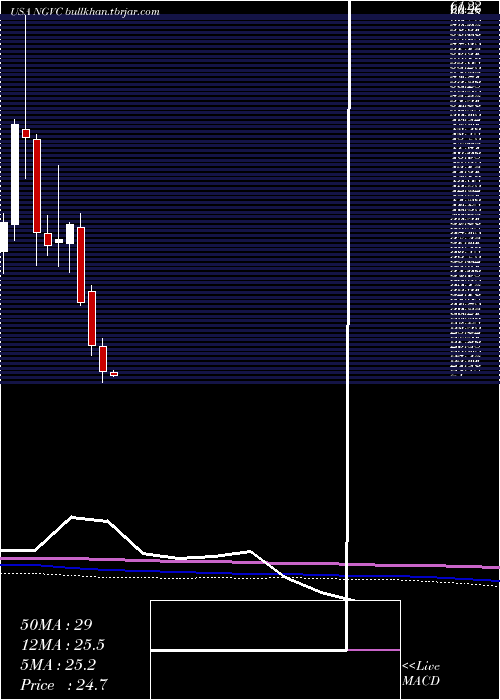Click the tall white candlestick near the chart's left edge

coord(15,174)
